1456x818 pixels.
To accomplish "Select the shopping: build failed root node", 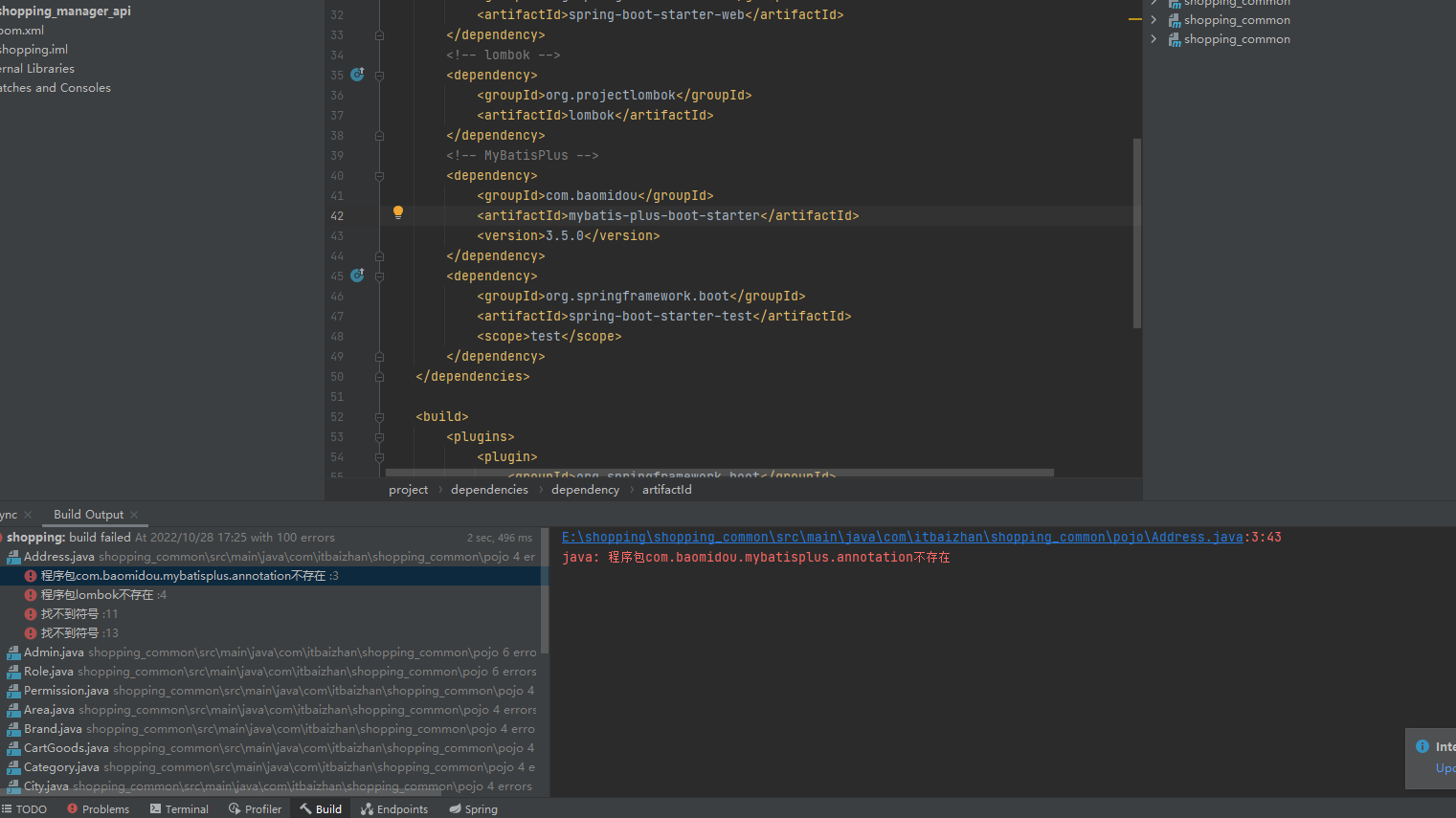I will (x=268, y=538).
